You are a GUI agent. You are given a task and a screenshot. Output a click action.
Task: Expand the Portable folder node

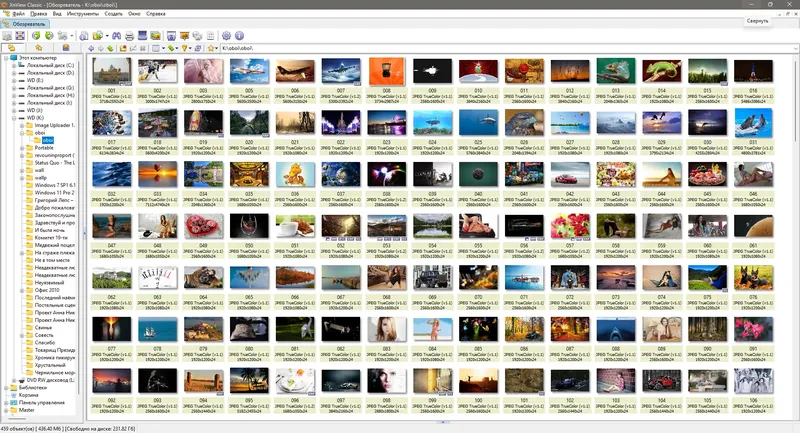pos(22,148)
